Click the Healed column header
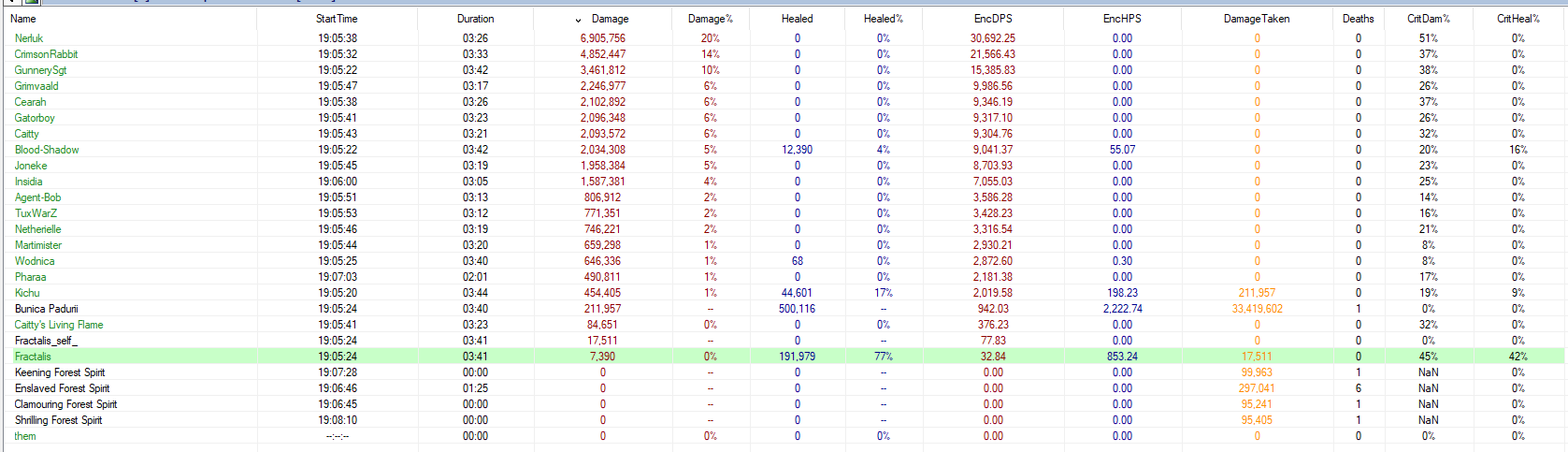Image resolution: width=1568 pixels, height=452 pixels. point(797,19)
